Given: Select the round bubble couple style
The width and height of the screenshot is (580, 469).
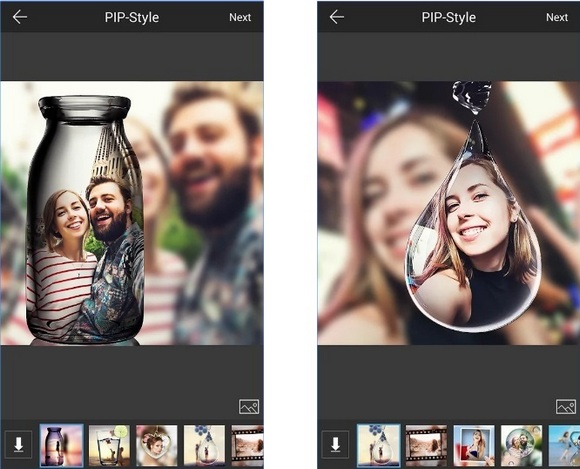Looking at the screenshot, I should tap(522, 445).
